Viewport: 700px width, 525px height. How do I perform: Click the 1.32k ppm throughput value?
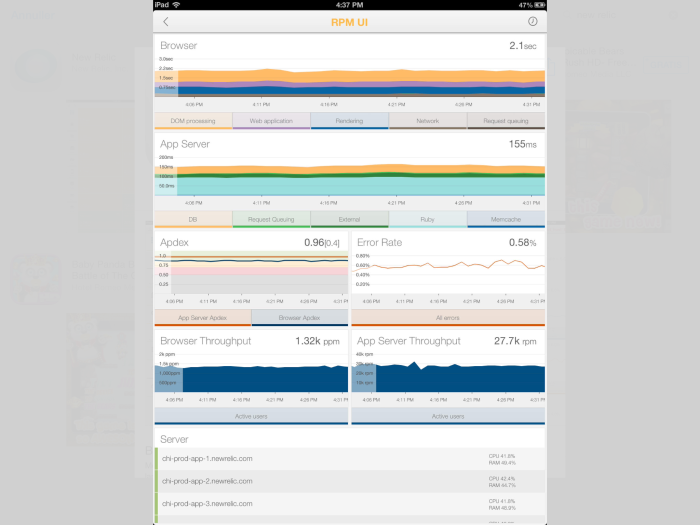[x=317, y=341]
